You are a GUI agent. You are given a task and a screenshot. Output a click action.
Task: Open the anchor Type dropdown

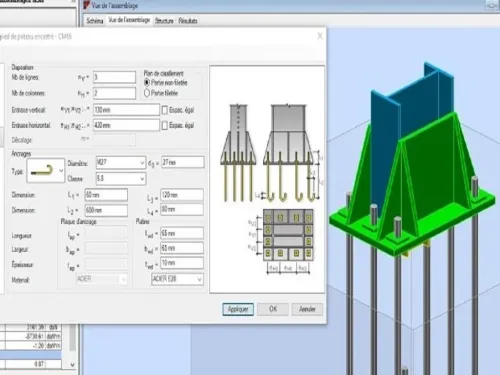[61, 171]
